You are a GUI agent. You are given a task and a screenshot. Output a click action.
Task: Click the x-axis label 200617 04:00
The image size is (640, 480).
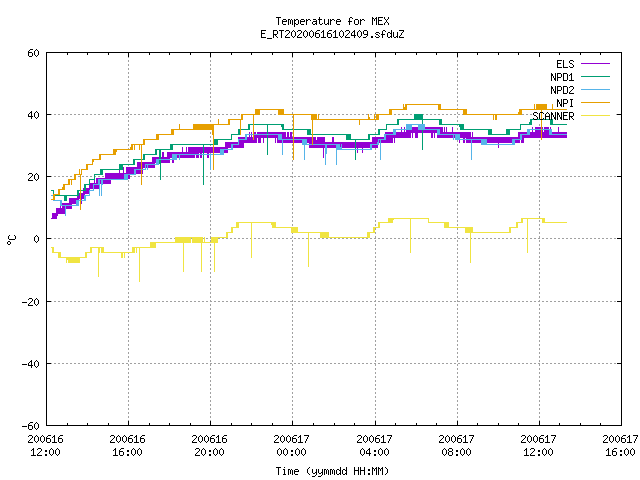(x=374, y=446)
